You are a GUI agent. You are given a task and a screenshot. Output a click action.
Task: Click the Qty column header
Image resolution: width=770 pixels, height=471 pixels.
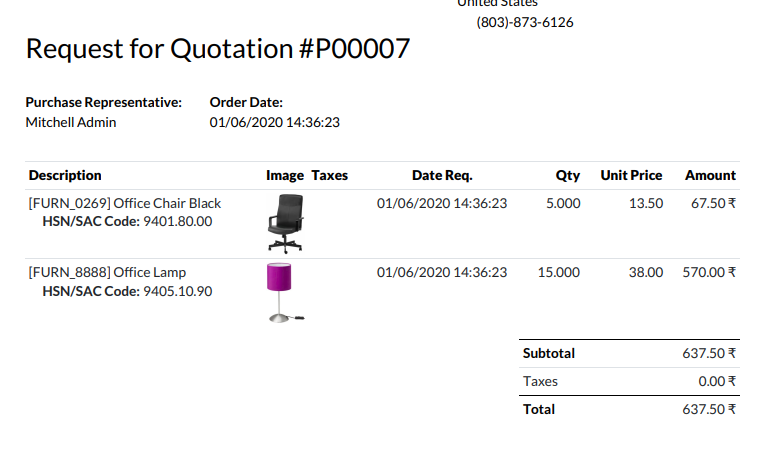pos(568,175)
